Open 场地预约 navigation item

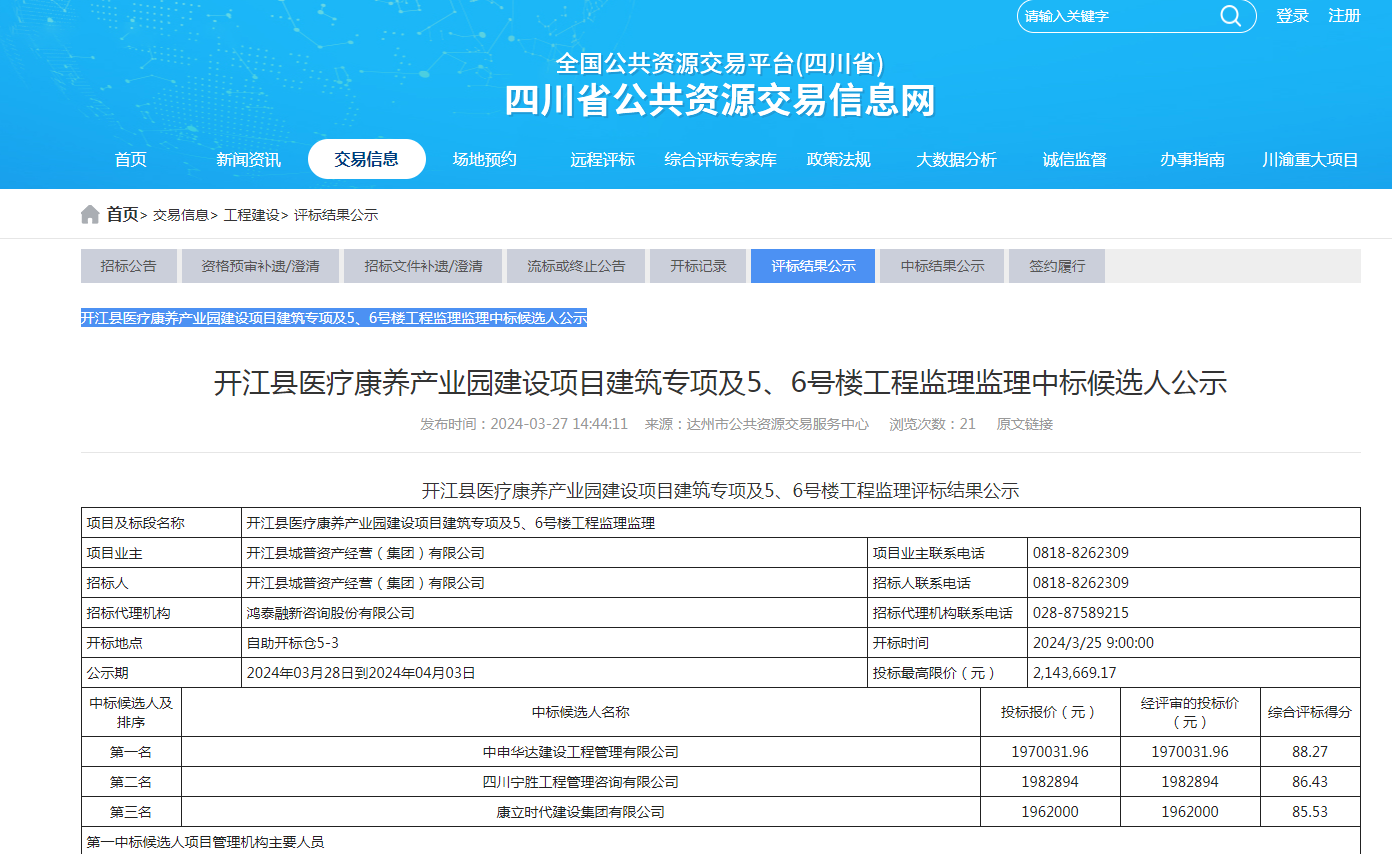coord(485,160)
